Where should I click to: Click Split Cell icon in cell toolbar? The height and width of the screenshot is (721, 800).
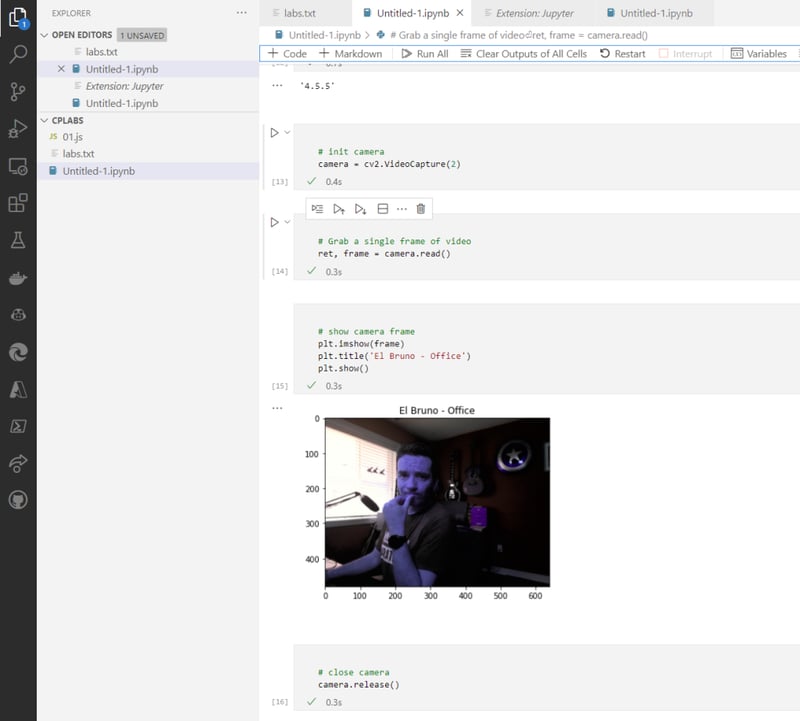point(383,209)
